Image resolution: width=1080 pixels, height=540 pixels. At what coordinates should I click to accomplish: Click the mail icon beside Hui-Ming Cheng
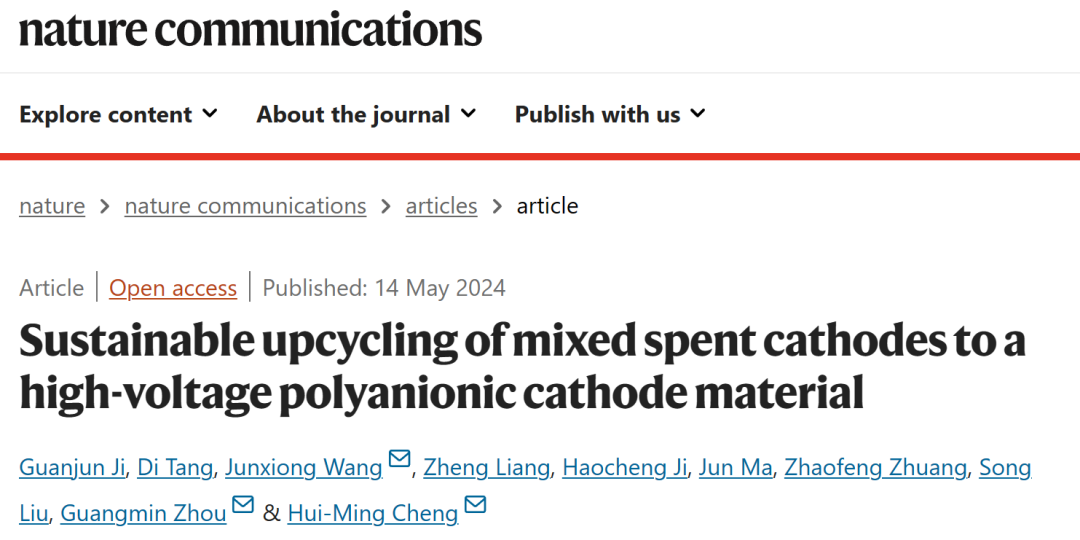click(x=475, y=504)
